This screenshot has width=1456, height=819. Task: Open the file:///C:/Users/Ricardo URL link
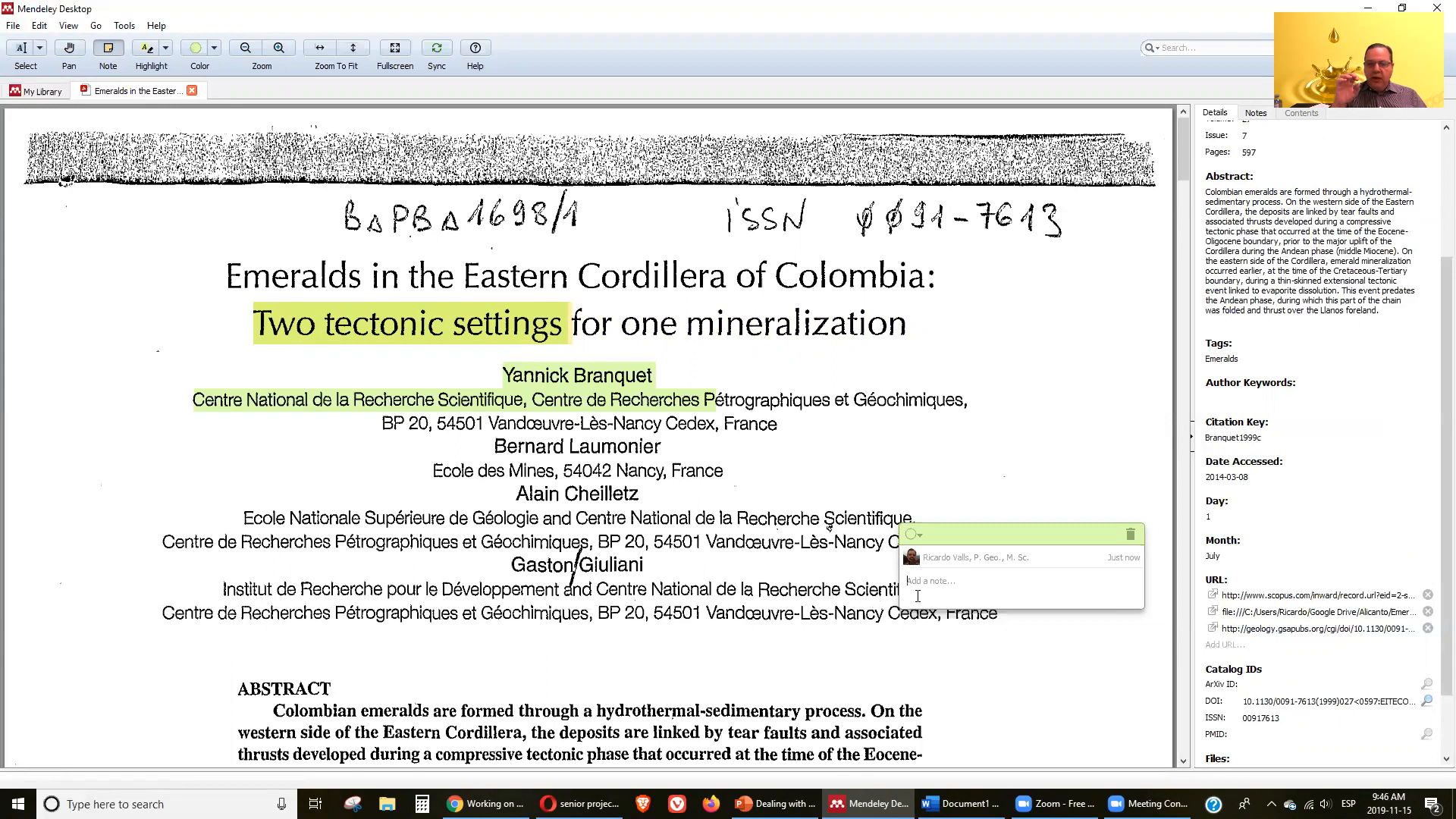pyautogui.click(x=1317, y=612)
